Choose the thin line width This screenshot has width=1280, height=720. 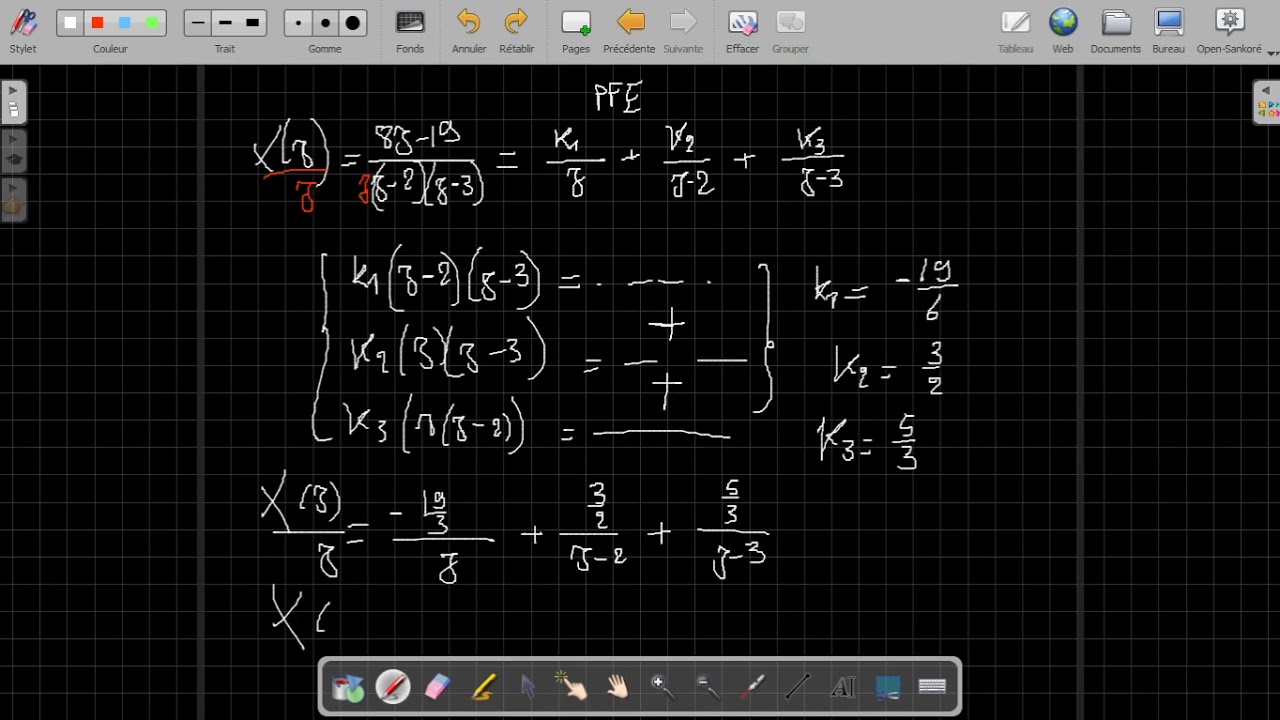point(198,23)
